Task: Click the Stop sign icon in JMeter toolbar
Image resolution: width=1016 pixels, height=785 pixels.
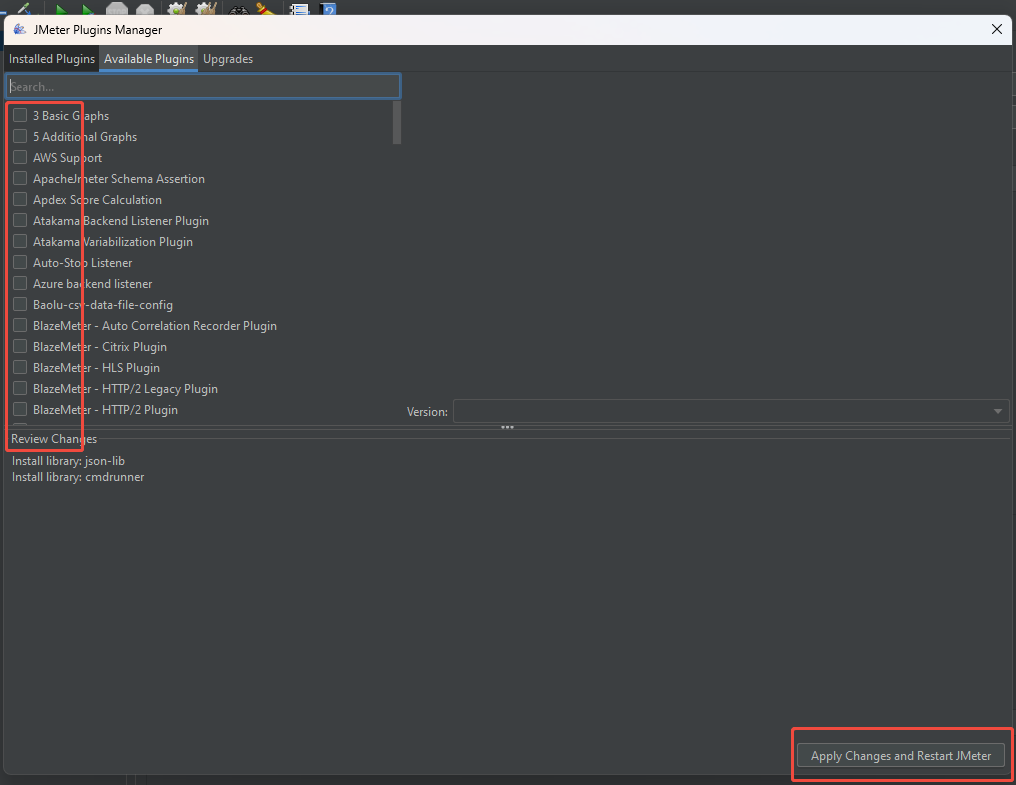Action: click(x=117, y=9)
